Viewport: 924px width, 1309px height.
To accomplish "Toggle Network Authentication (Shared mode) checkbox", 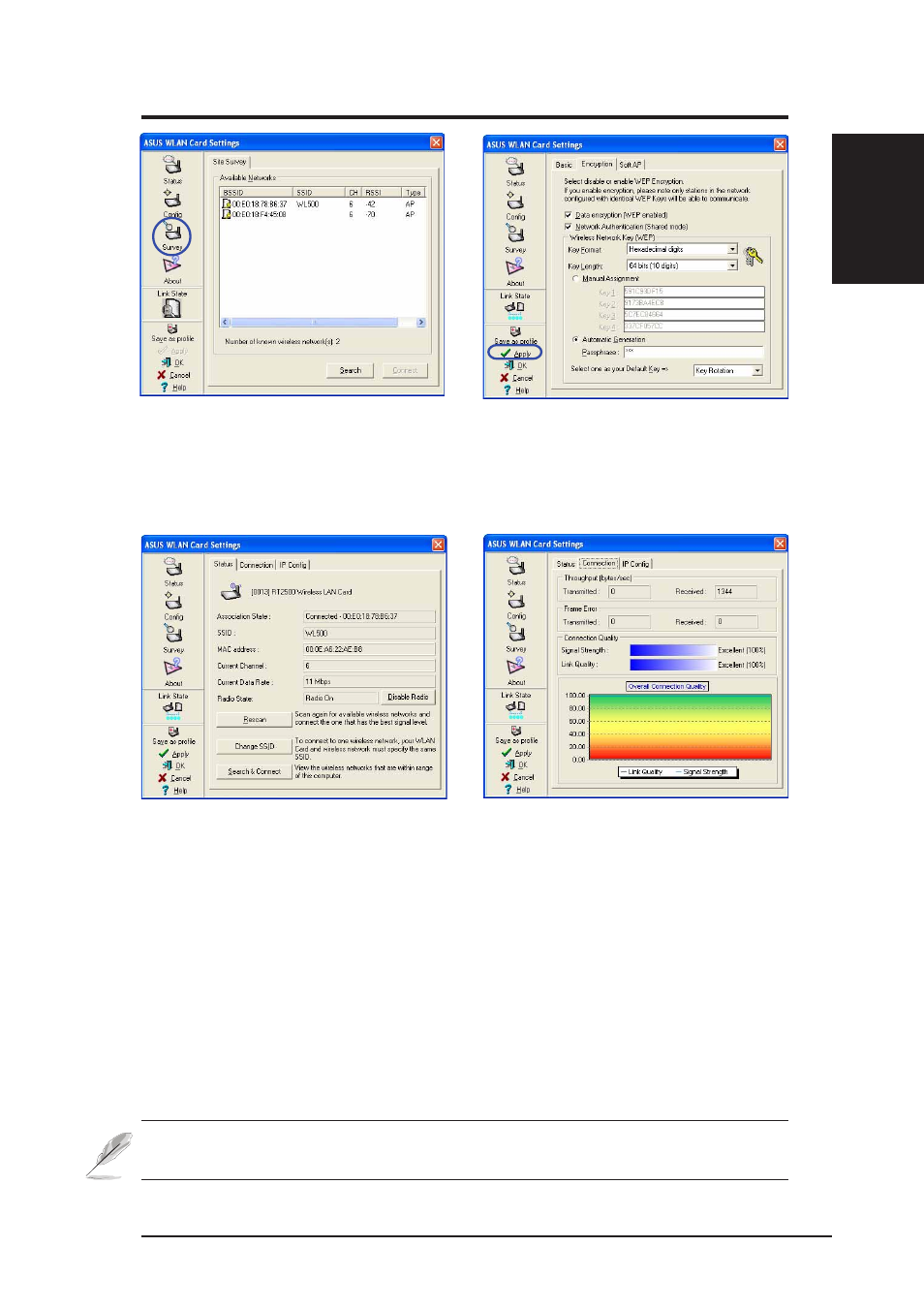I will pos(568,227).
